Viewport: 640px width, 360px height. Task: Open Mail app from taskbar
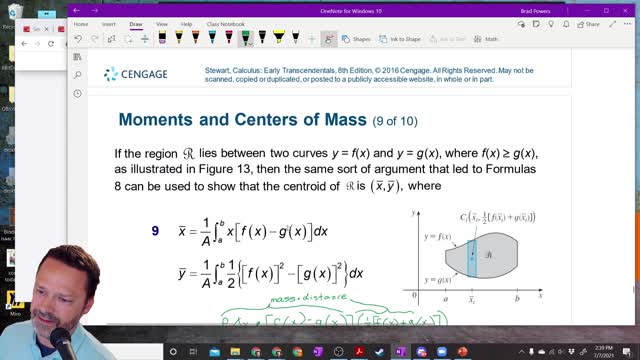(x=214, y=351)
